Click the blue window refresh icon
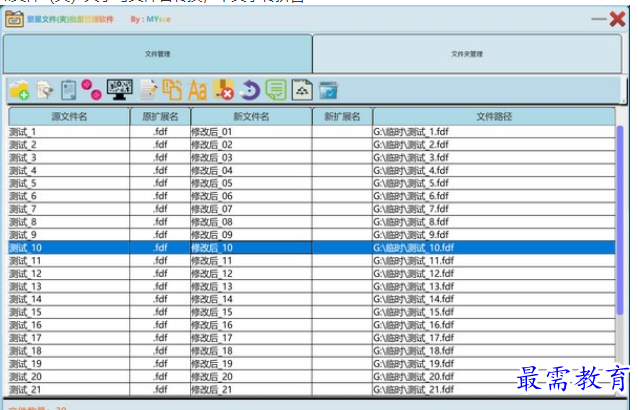638x410 pixels. click(328, 90)
